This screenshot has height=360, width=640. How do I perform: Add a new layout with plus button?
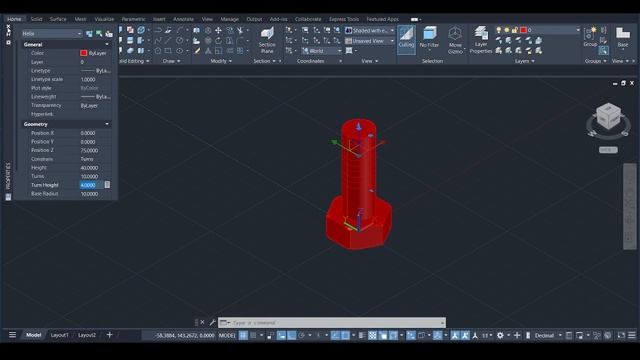tap(109, 335)
